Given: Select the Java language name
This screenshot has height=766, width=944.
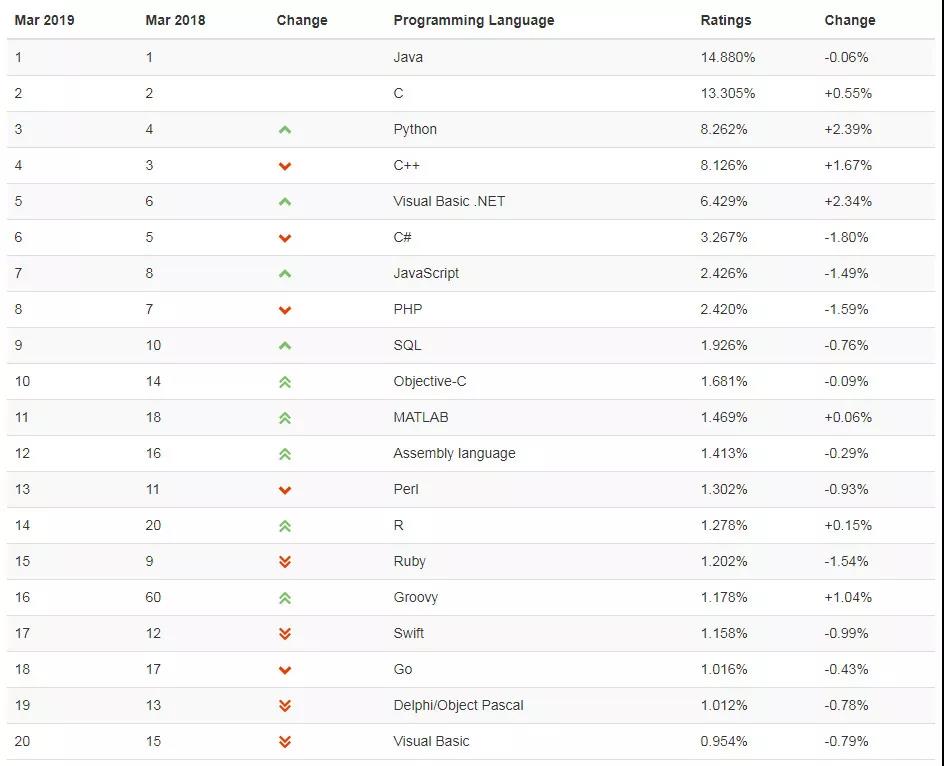Looking at the screenshot, I should coord(408,57).
